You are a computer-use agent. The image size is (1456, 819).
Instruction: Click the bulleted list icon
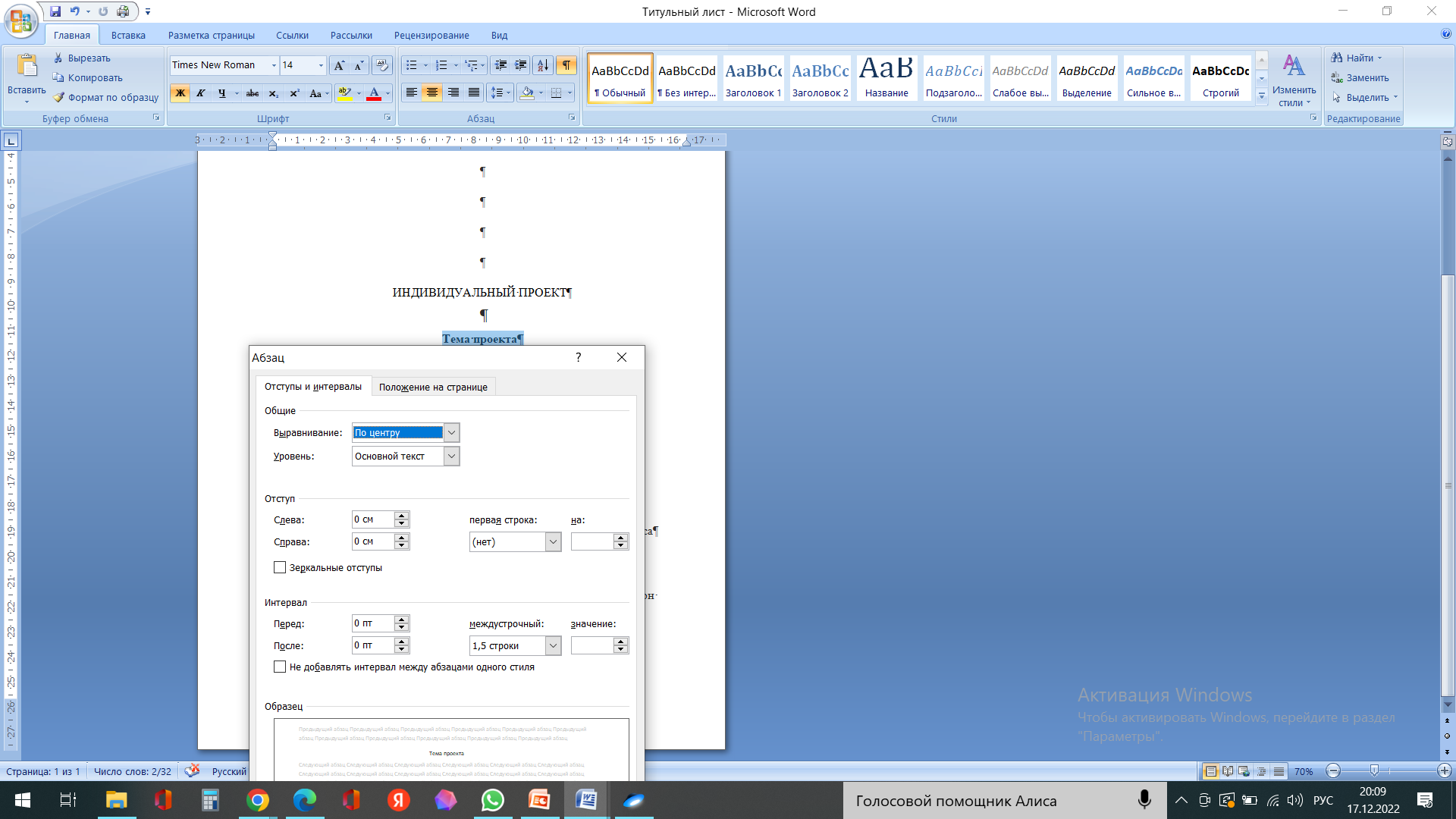412,65
